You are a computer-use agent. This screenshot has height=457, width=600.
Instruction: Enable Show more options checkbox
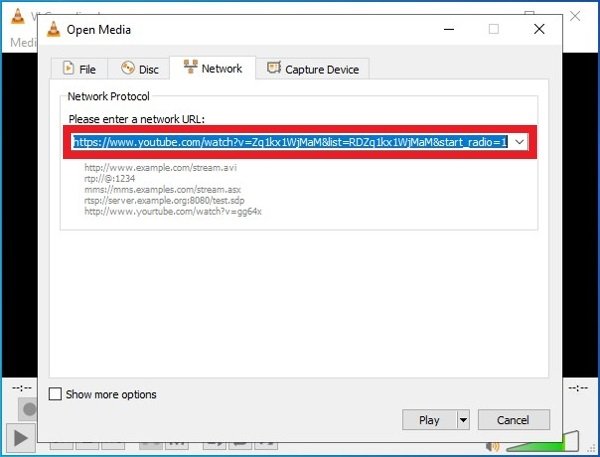pyautogui.click(x=55, y=394)
